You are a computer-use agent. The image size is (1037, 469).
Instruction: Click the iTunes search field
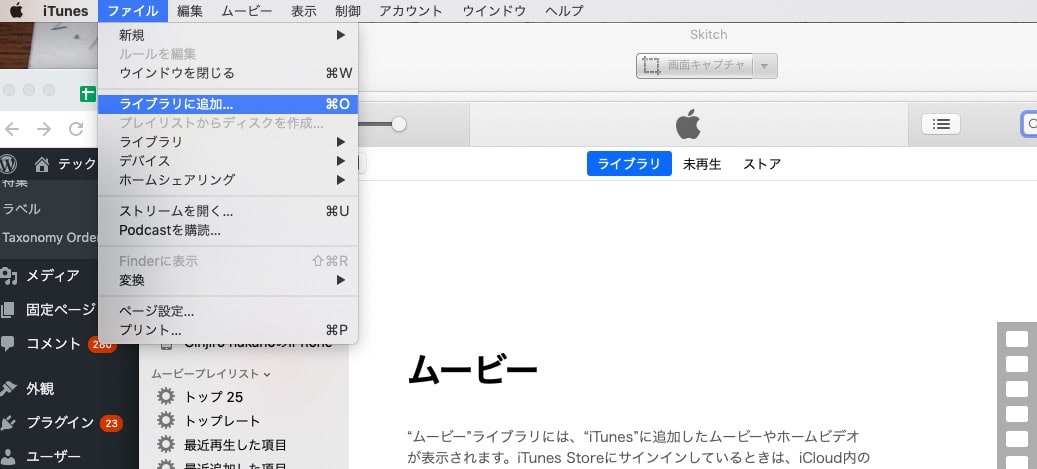1030,124
